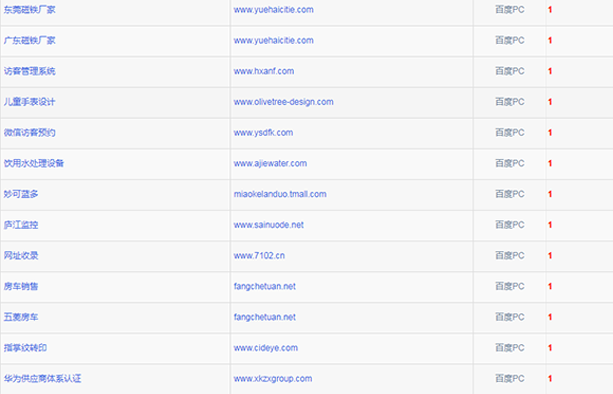The height and width of the screenshot is (394, 613).
Task: Click 百度PC in the 广东磁铁厂家 row
Action: pos(510,40)
